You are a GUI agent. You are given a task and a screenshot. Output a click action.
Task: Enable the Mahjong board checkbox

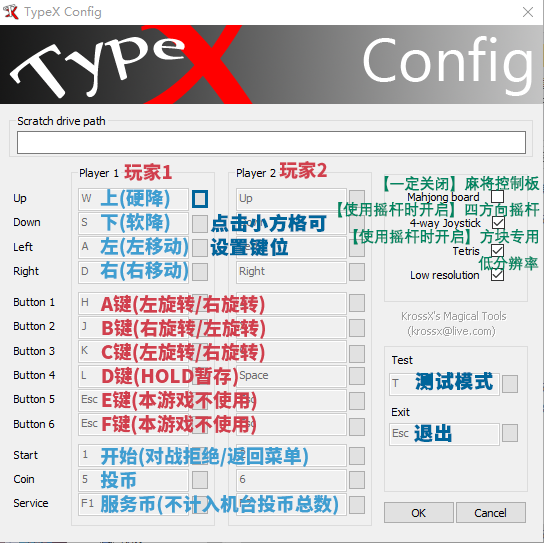point(498,197)
